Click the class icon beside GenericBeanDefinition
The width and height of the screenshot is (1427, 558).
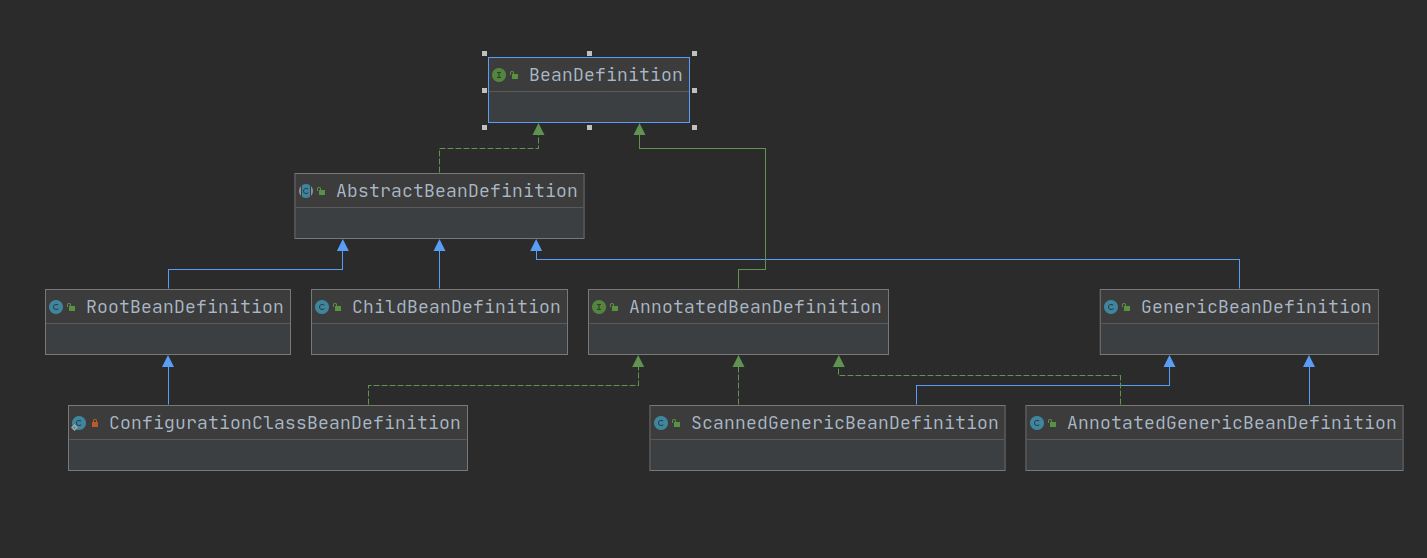coord(1111,307)
